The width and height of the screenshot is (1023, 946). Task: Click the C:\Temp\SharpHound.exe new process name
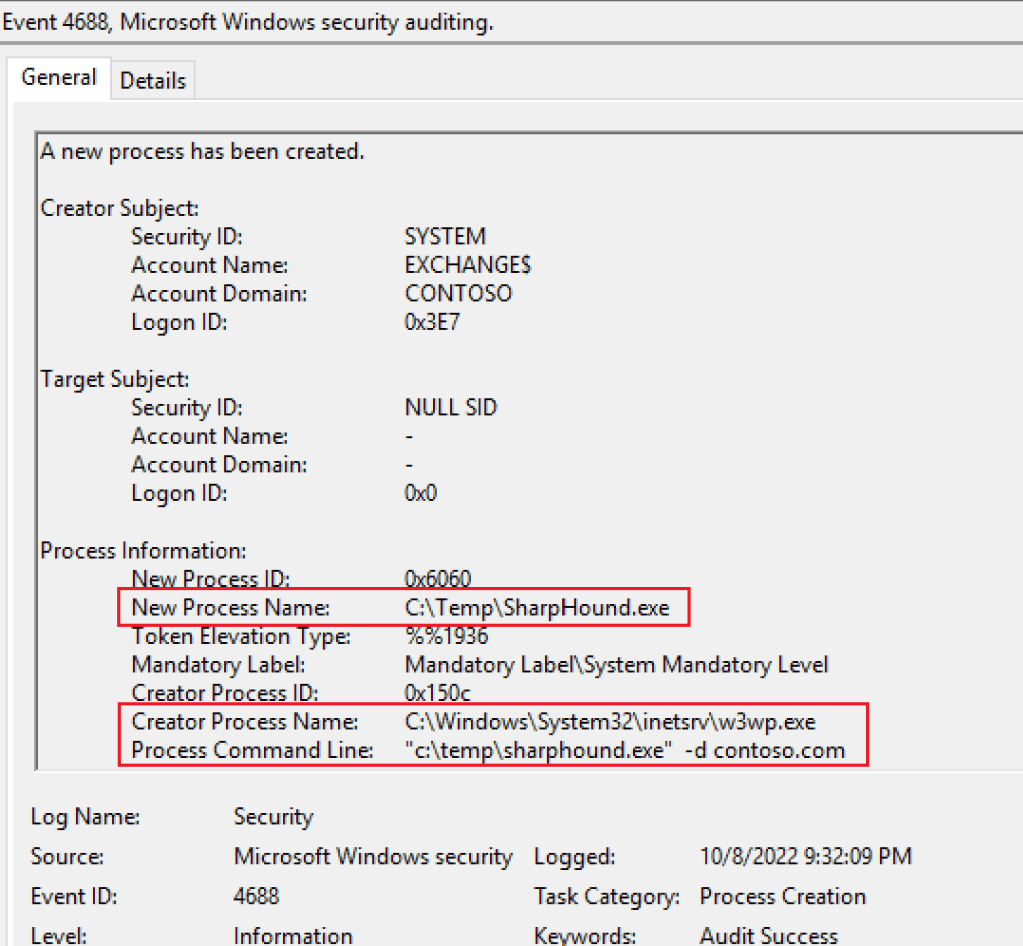[x=537, y=607]
